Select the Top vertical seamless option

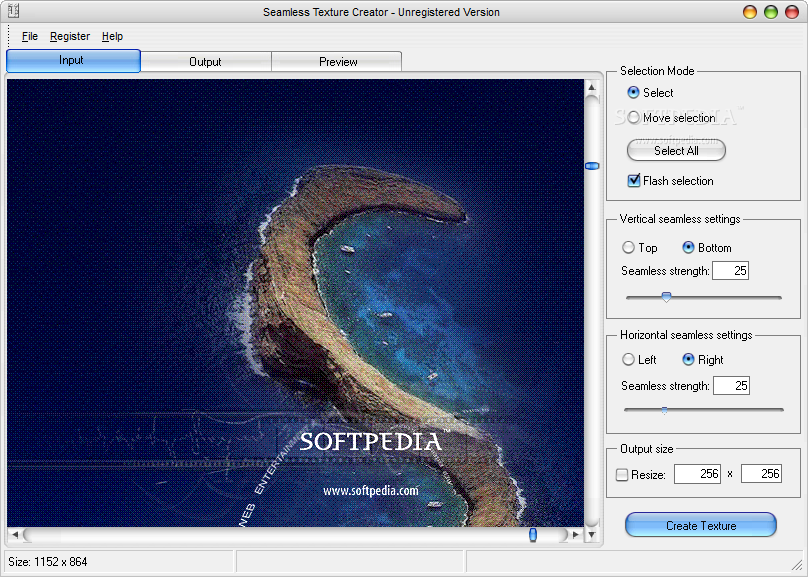pyautogui.click(x=628, y=248)
